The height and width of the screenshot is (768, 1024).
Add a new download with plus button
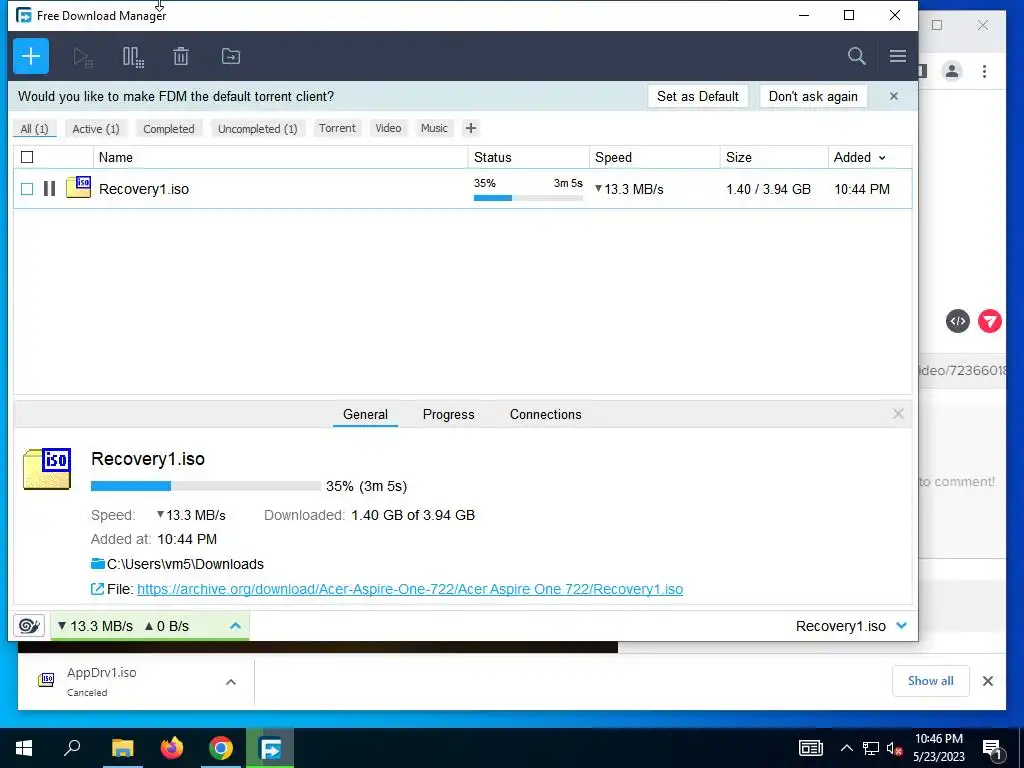pyautogui.click(x=31, y=56)
